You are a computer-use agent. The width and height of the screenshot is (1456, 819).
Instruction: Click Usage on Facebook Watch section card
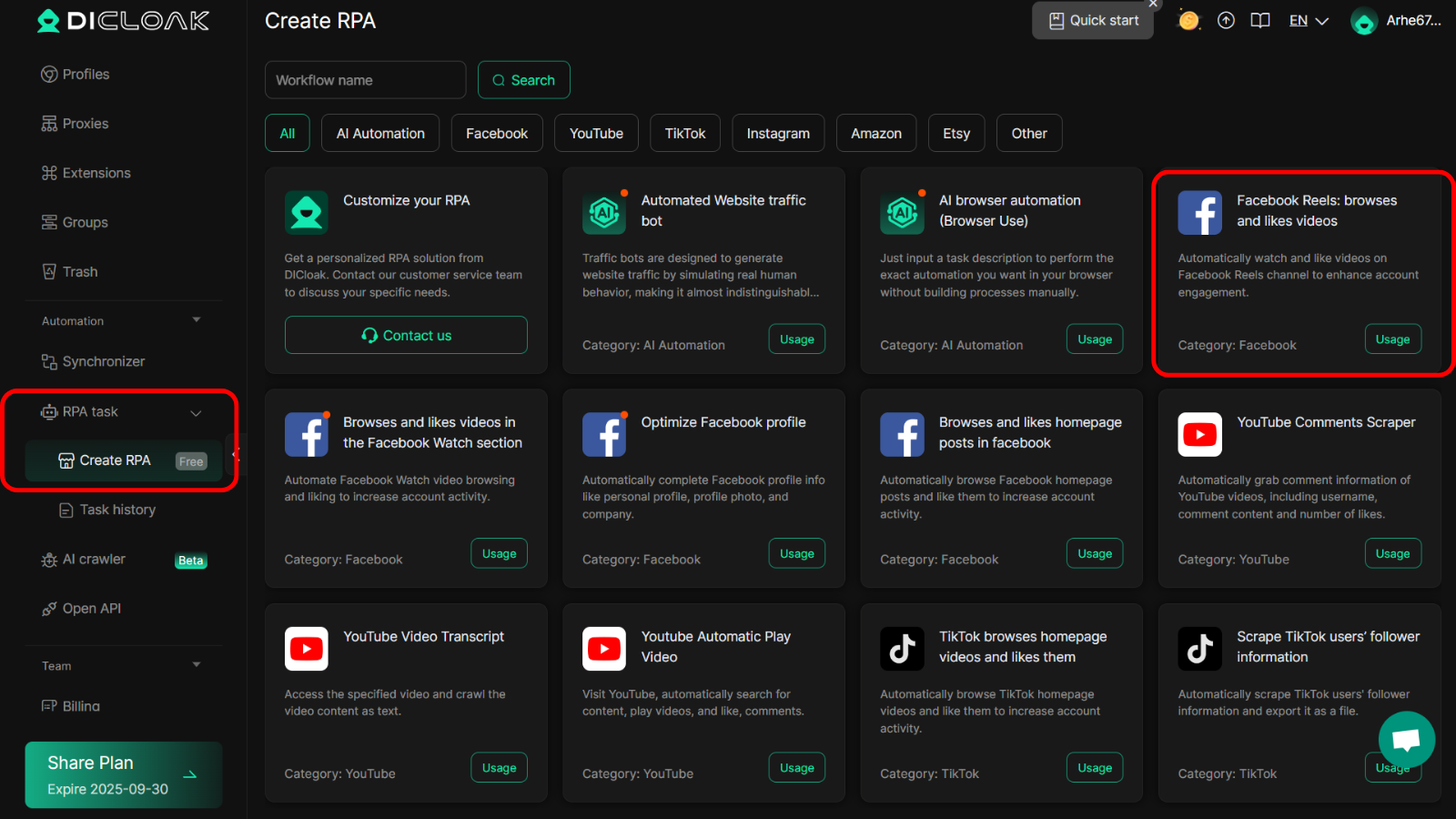(x=500, y=553)
